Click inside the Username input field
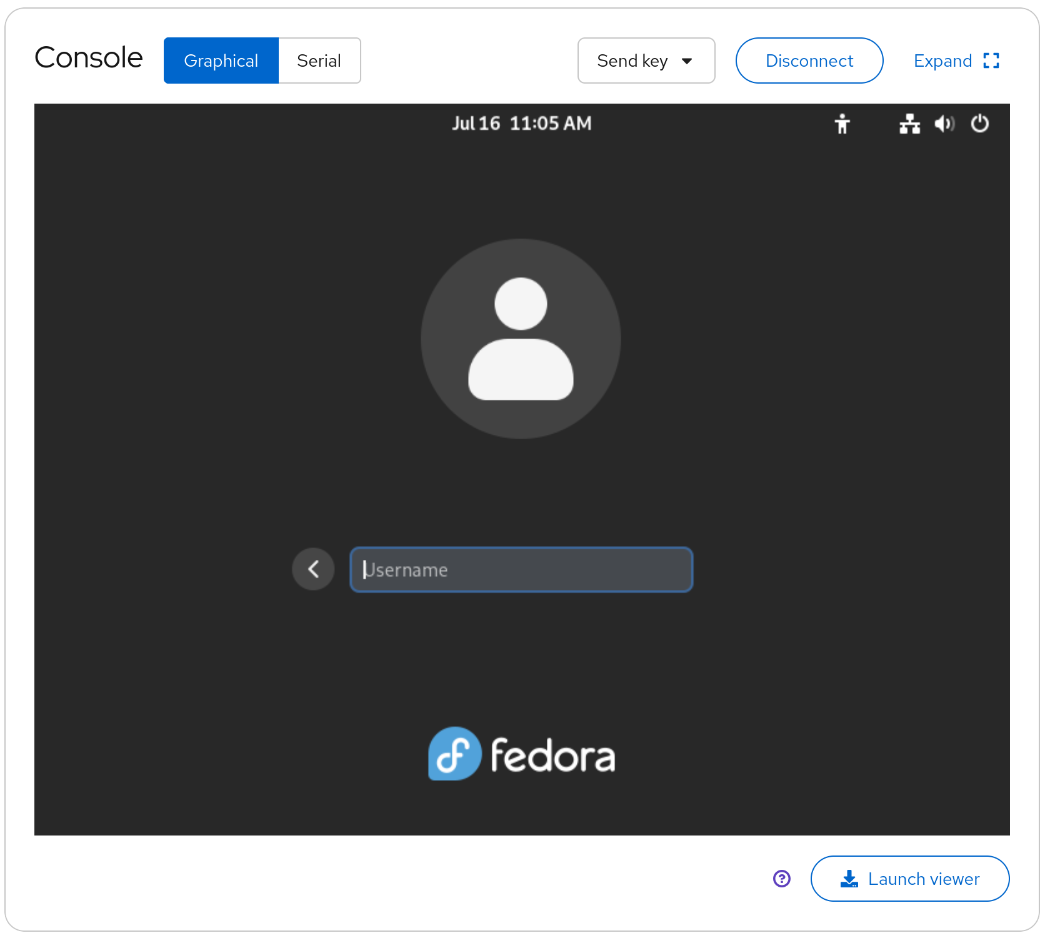 coord(521,569)
